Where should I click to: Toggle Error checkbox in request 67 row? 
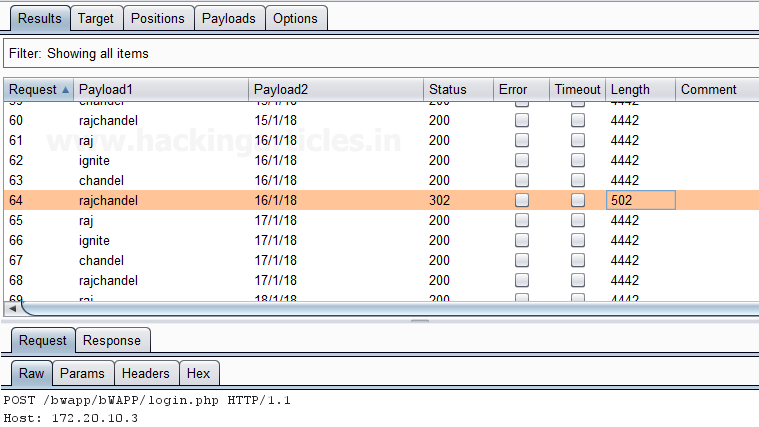[x=522, y=260]
